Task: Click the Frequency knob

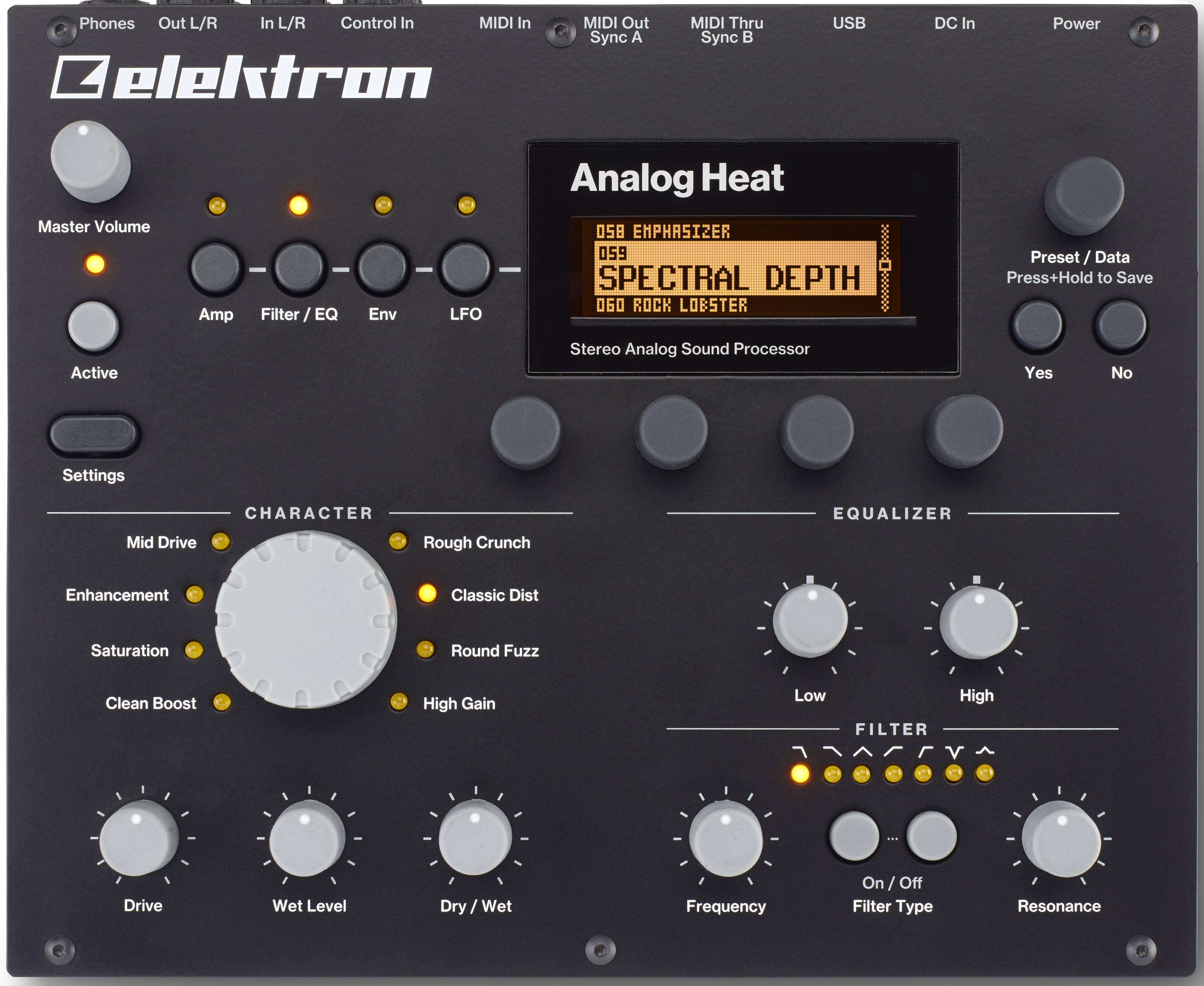Action: (726, 838)
